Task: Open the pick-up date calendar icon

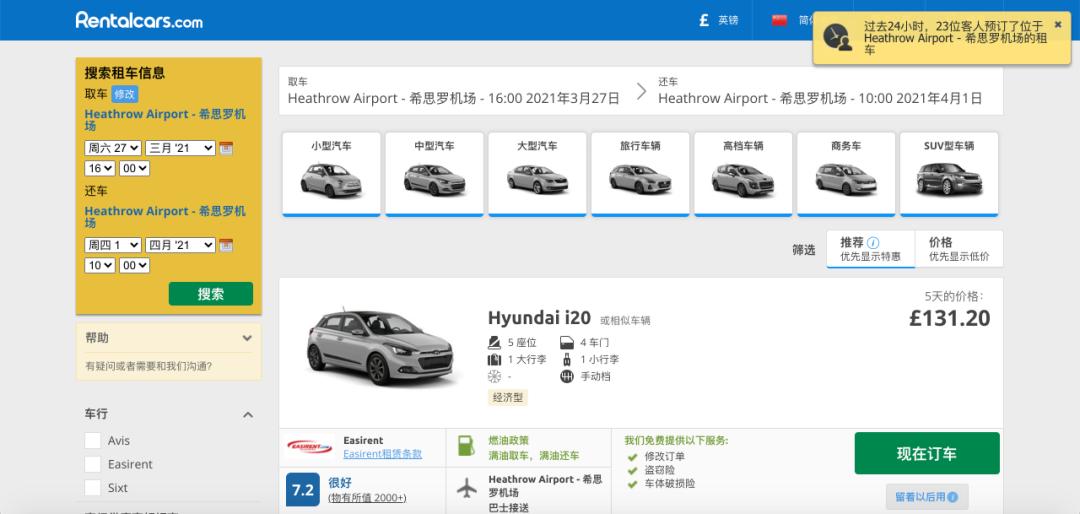Action: [x=226, y=148]
